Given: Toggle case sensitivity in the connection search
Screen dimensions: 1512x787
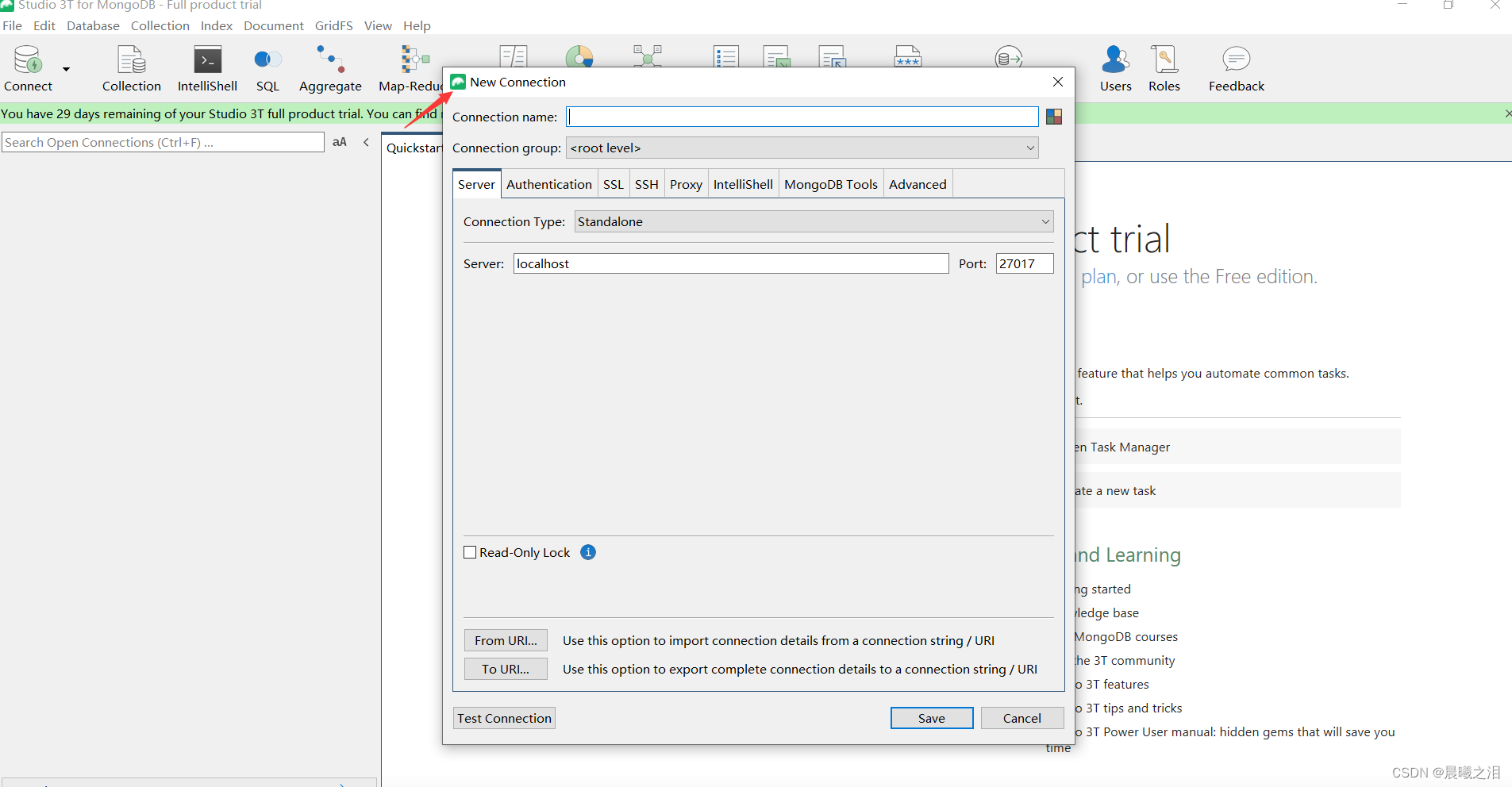Looking at the screenshot, I should 340,142.
